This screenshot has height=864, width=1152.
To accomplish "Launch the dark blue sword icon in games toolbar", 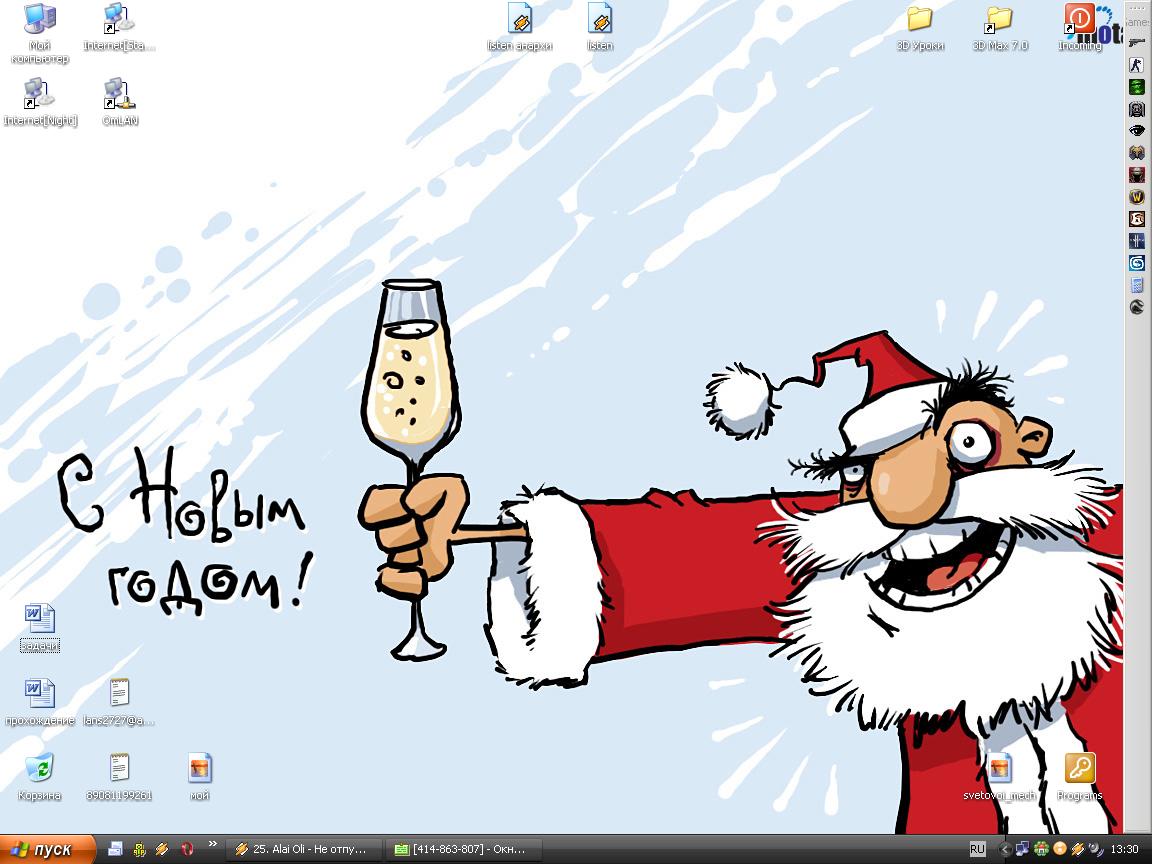I will tap(1137, 241).
